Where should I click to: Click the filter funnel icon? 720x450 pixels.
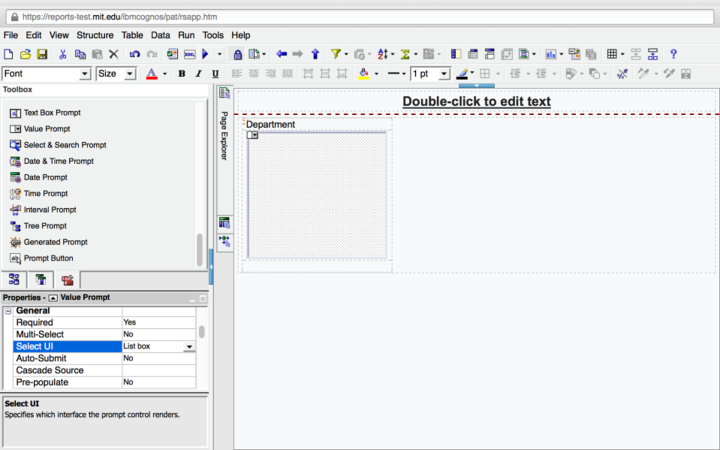pyautogui.click(x=336, y=54)
